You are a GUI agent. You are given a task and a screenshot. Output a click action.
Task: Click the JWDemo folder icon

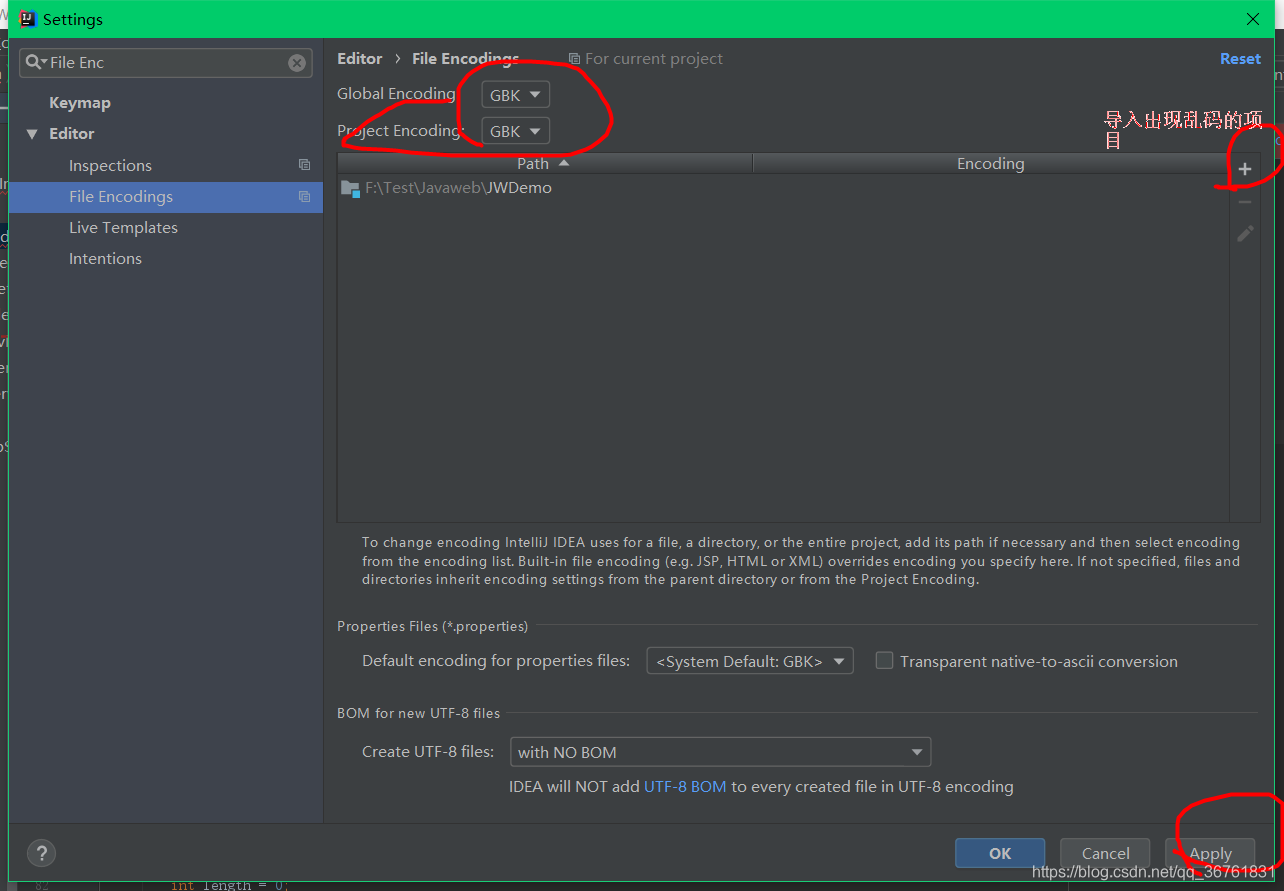click(350, 188)
